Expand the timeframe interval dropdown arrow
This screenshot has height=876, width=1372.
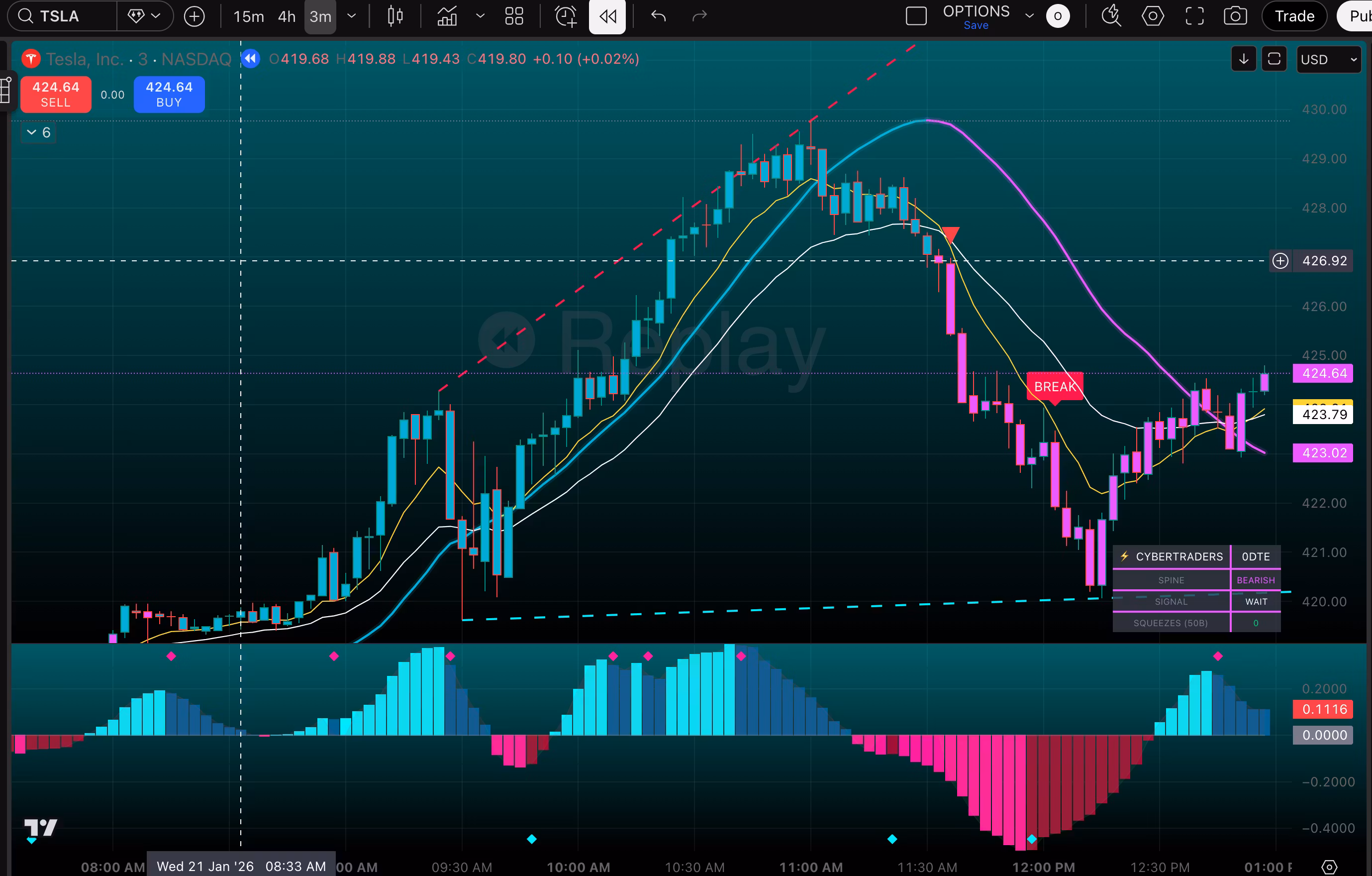[352, 16]
